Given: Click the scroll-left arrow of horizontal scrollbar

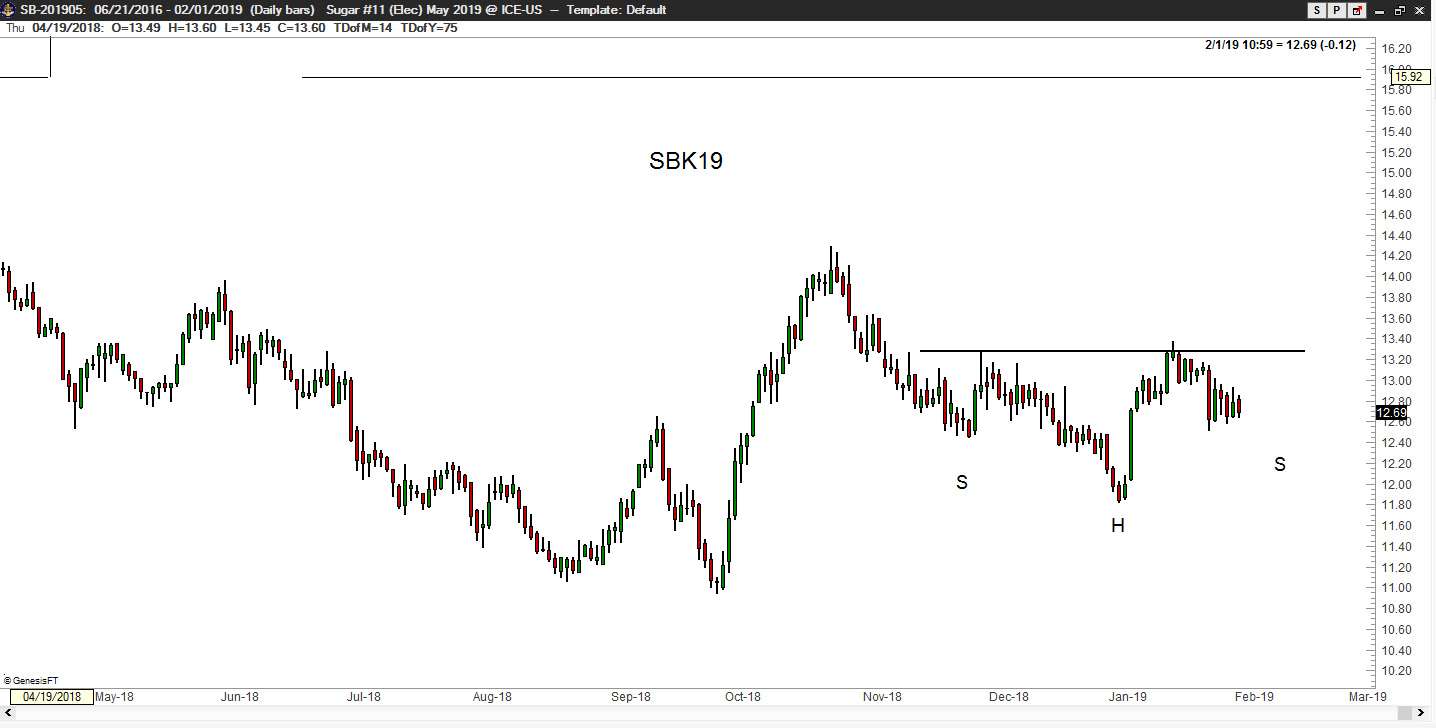Looking at the screenshot, I should 7,712.
